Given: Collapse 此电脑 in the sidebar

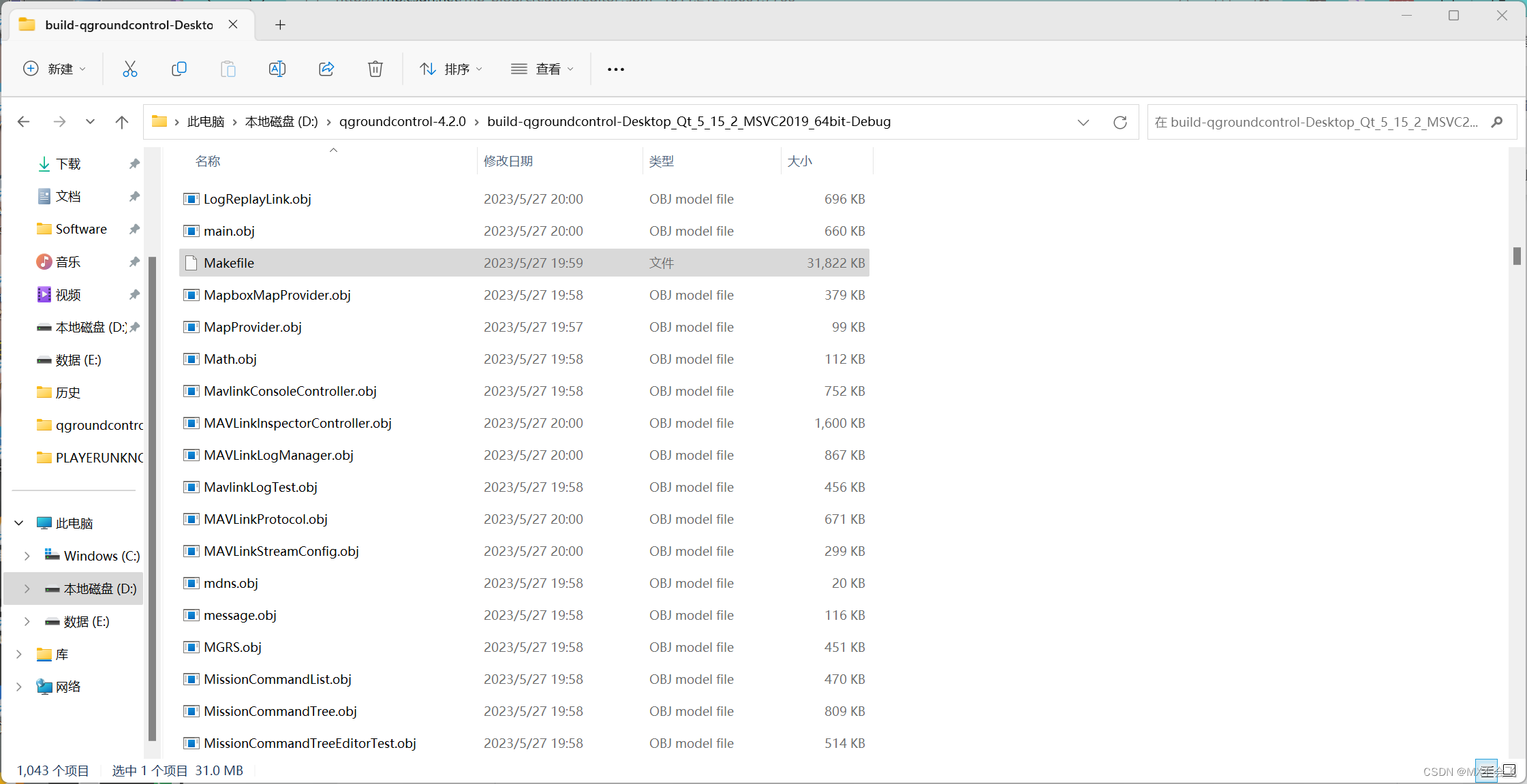Looking at the screenshot, I should click(x=18, y=522).
